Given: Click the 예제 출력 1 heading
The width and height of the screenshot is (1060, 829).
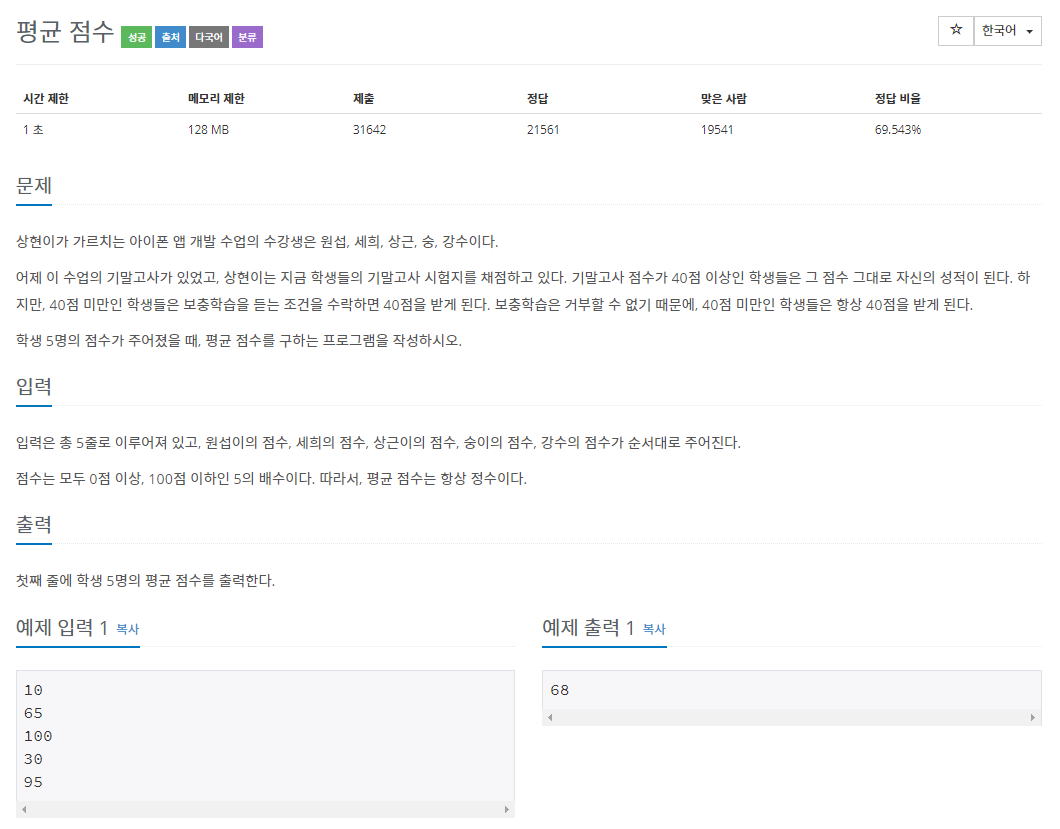Looking at the screenshot, I should click(587, 628).
